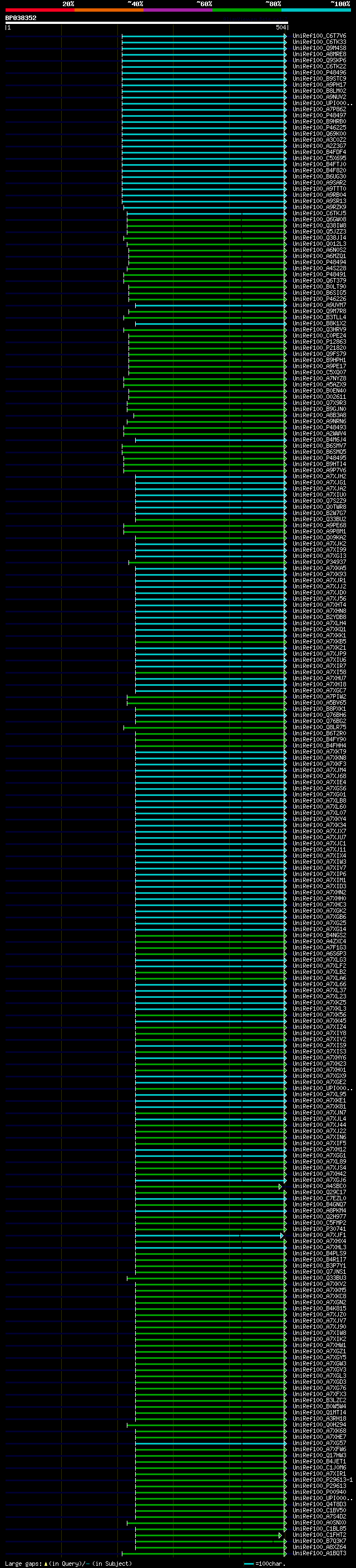Select the UniRef100_P29613-1 subject name
The image size is (356, 1568).
pyautogui.click(x=323, y=1480)
